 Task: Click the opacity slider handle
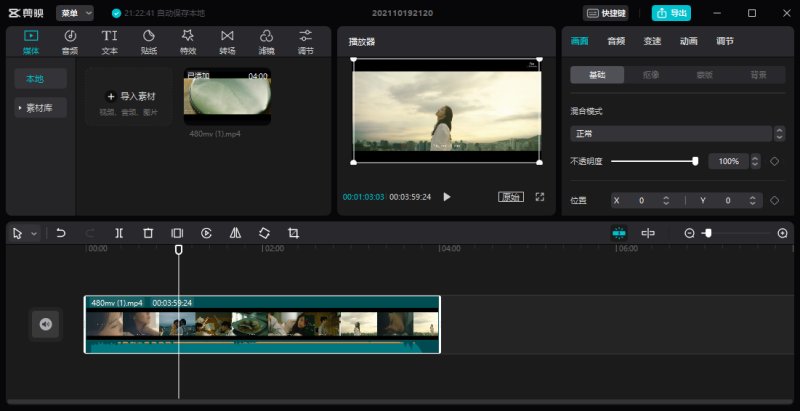[x=695, y=161]
